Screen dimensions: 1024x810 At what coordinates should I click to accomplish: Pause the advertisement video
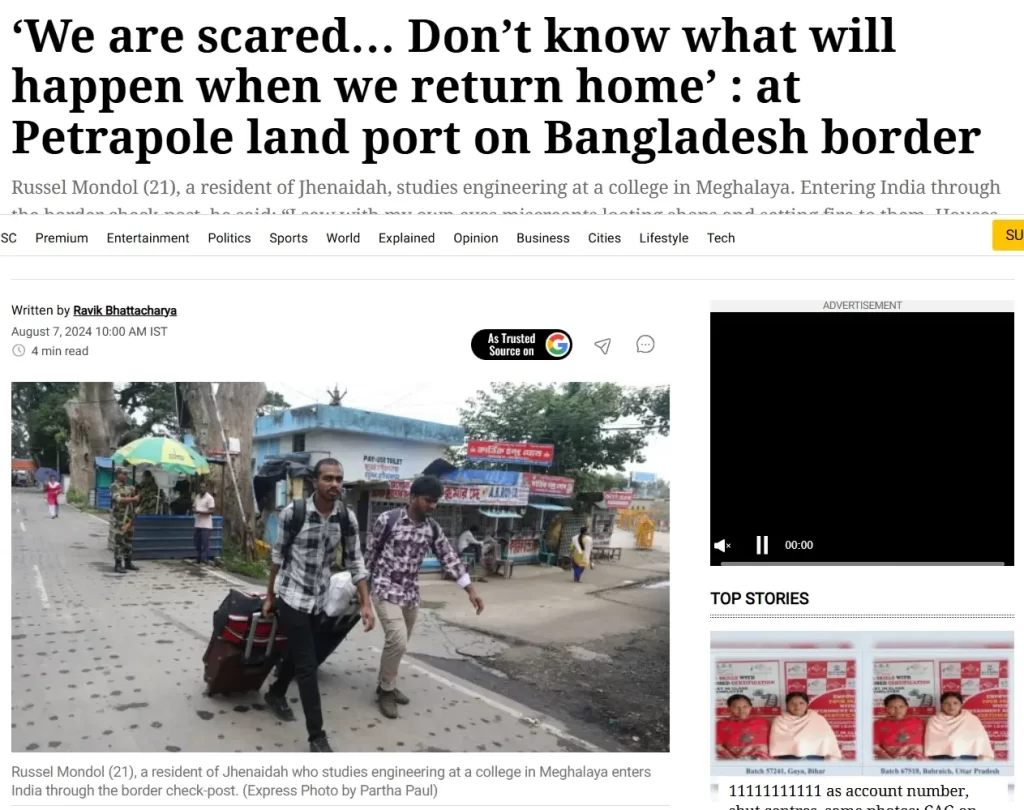coord(761,545)
